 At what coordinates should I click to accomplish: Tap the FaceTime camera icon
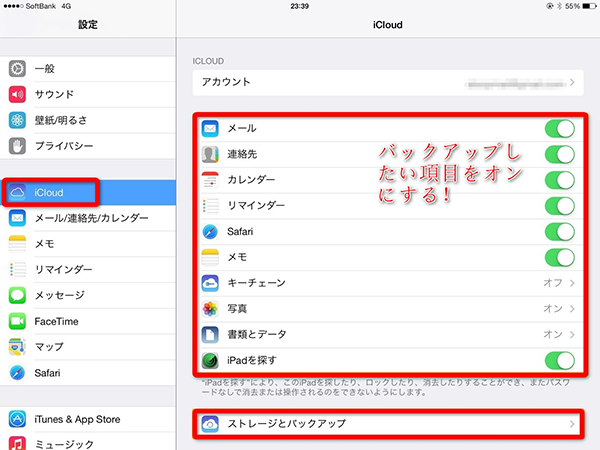point(17,321)
